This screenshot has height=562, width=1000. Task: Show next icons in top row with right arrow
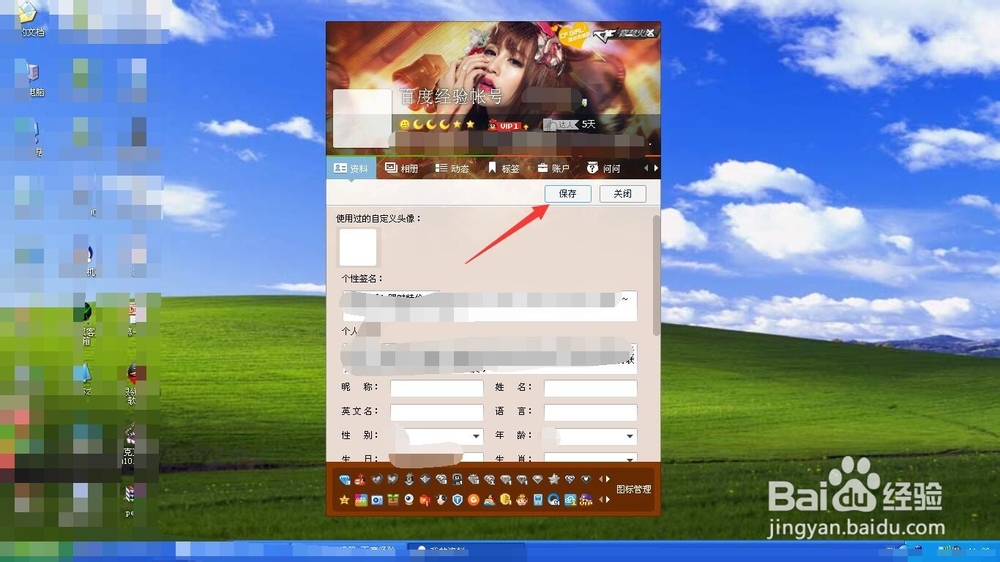[608, 479]
